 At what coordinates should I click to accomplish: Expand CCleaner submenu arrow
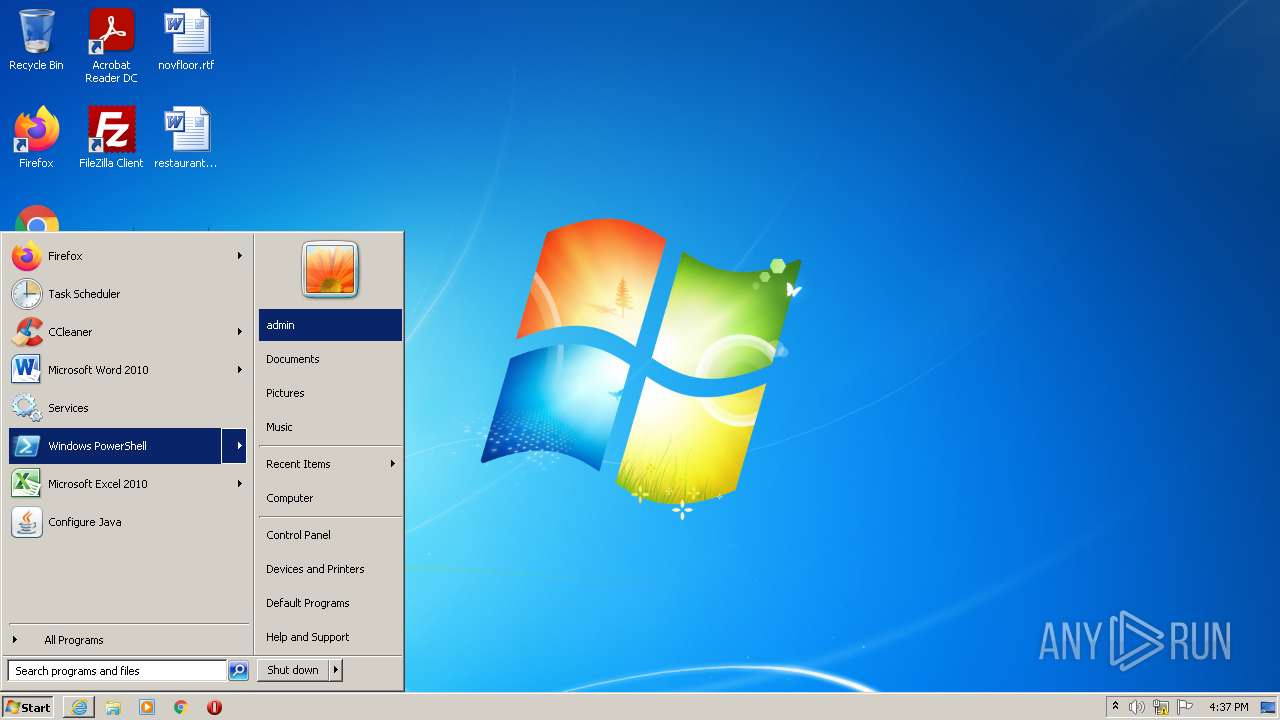240,332
